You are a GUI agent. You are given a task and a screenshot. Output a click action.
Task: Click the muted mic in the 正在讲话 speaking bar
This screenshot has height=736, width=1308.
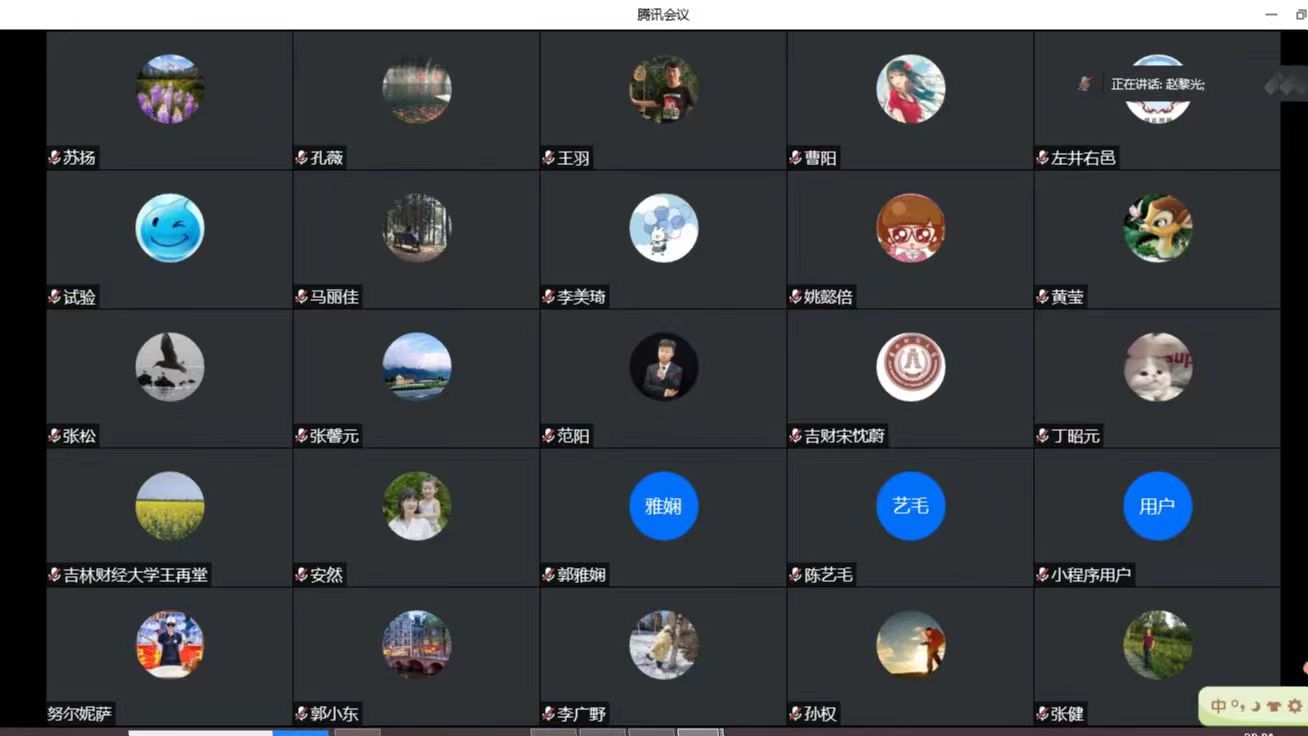[x=1085, y=84]
